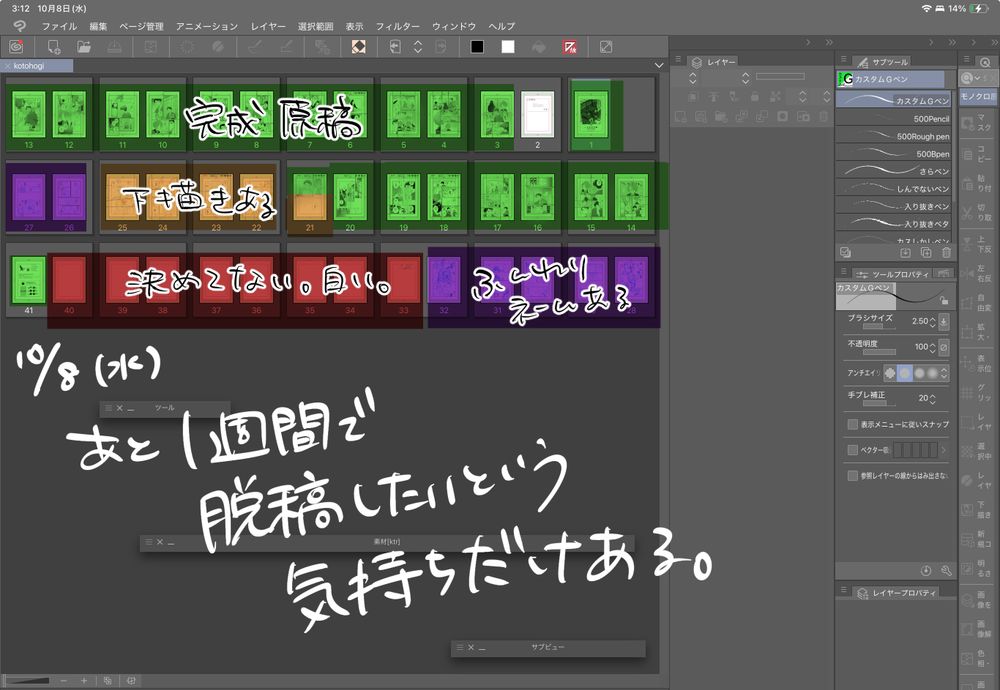Select the 500Bpen sub tool
The height and width of the screenshot is (690, 1000).
point(893,154)
